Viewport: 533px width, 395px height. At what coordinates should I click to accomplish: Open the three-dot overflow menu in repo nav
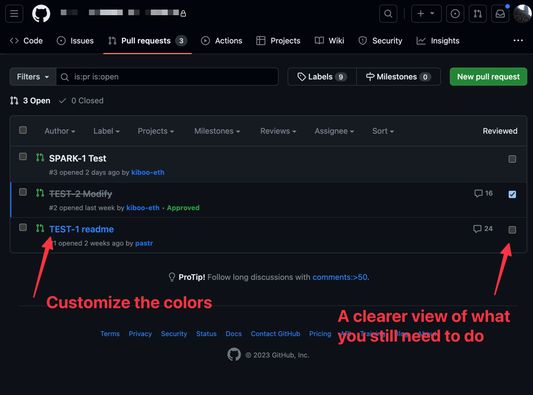point(518,40)
